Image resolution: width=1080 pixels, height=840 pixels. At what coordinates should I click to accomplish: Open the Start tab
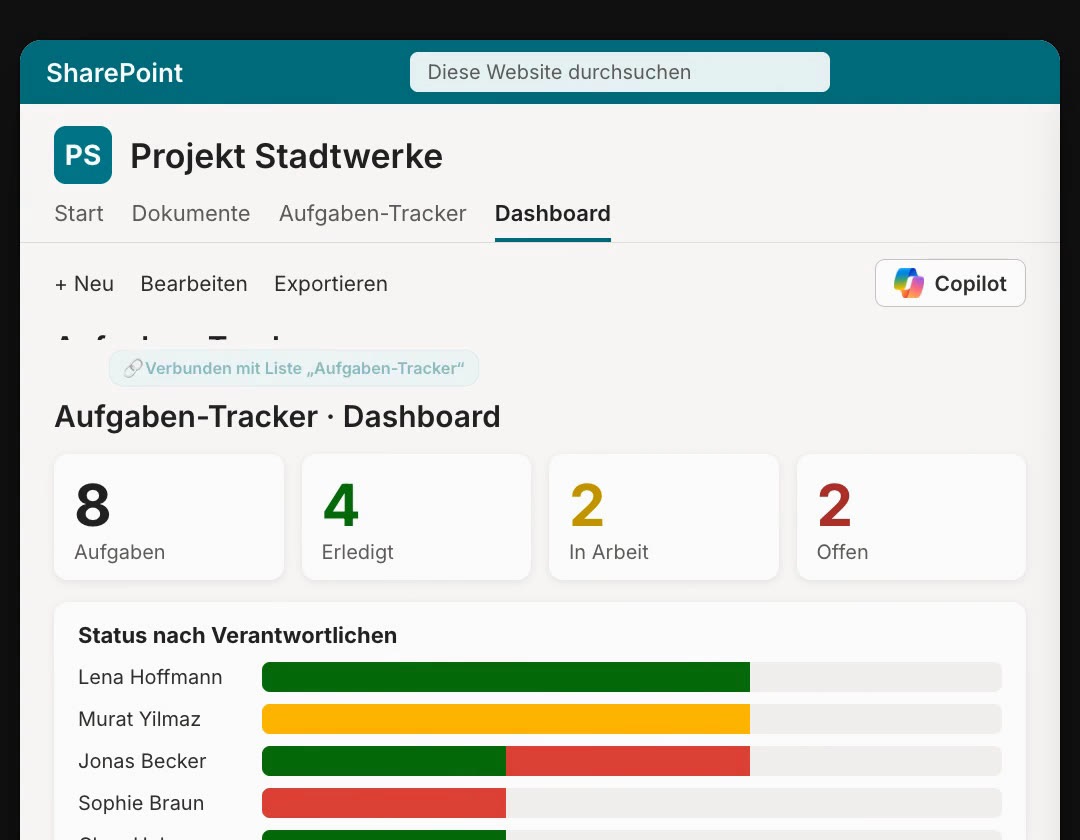(x=79, y=213)
